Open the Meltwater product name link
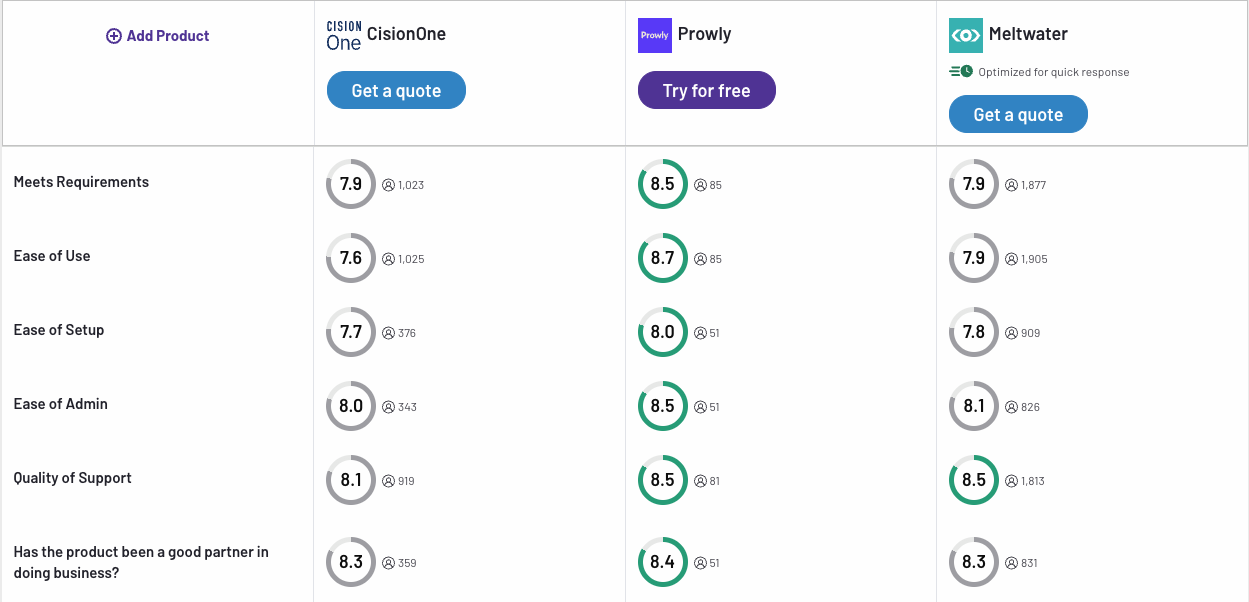Screen dimensions: 1249x602 coord(1028,34)
